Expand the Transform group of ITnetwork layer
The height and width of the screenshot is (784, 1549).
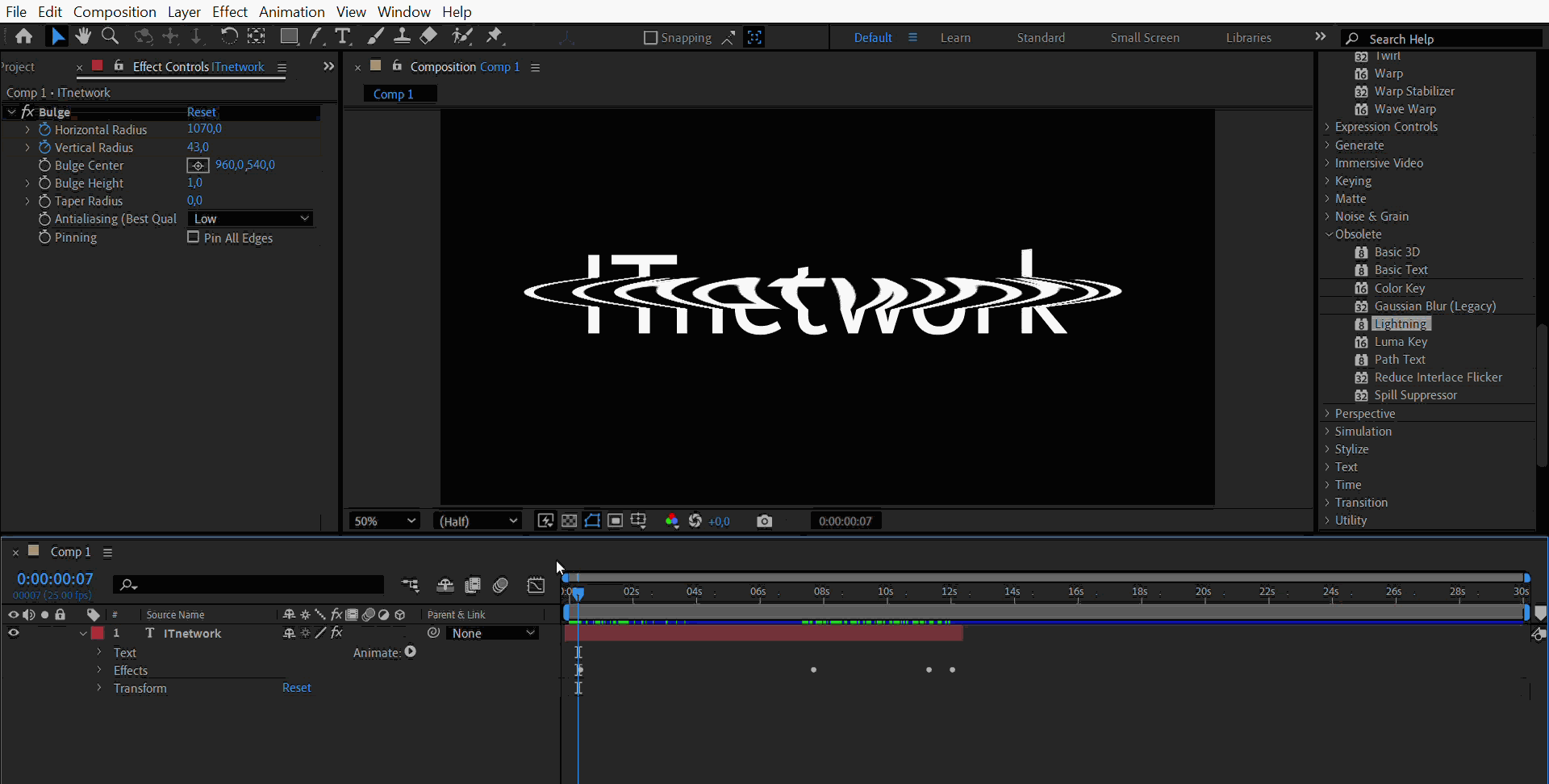(x=99, y=688)
